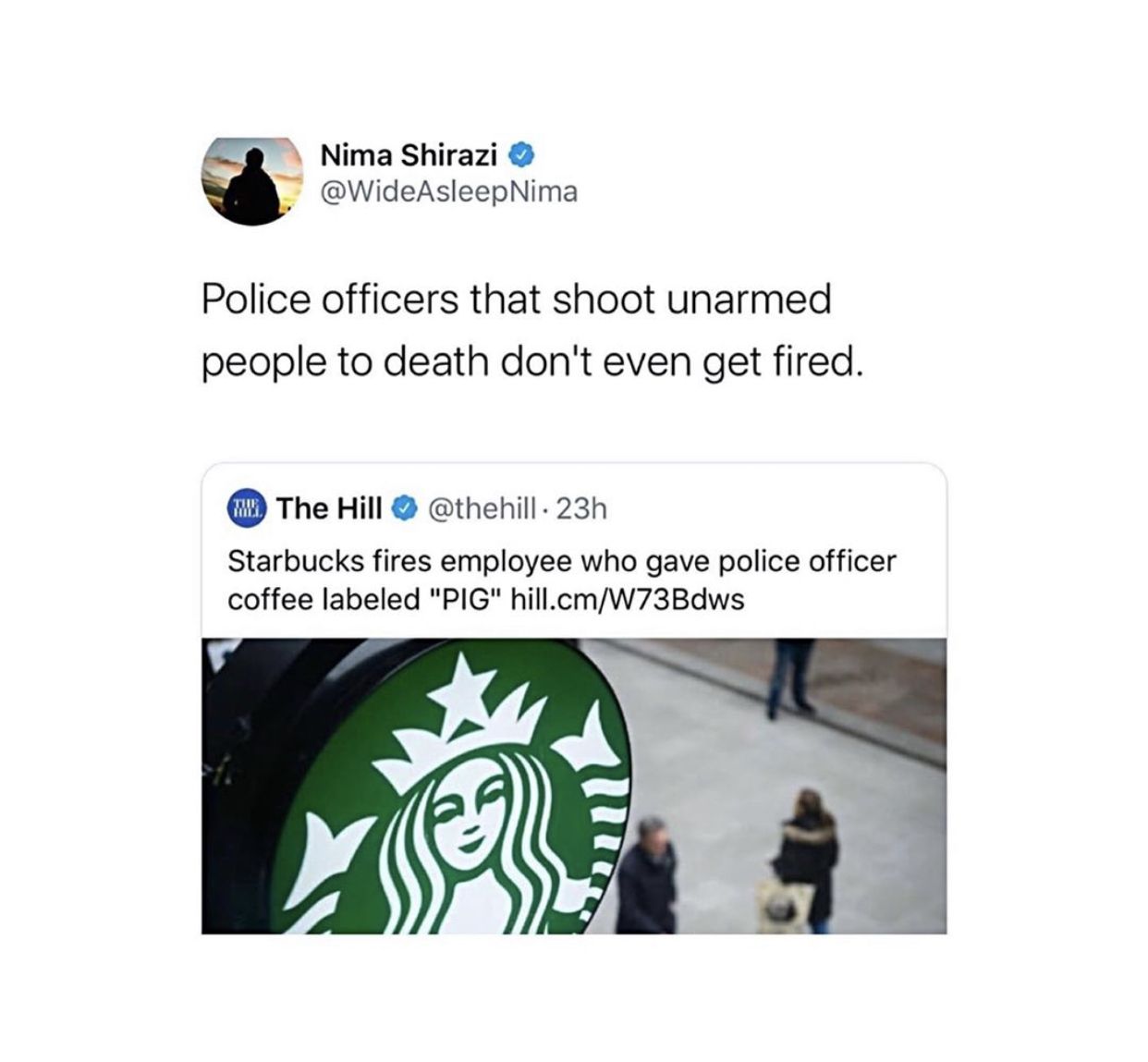Click the pedestrian in fur-hooded coat
This screenshot has height=1062, width=1148.
[x=805, y=855]
